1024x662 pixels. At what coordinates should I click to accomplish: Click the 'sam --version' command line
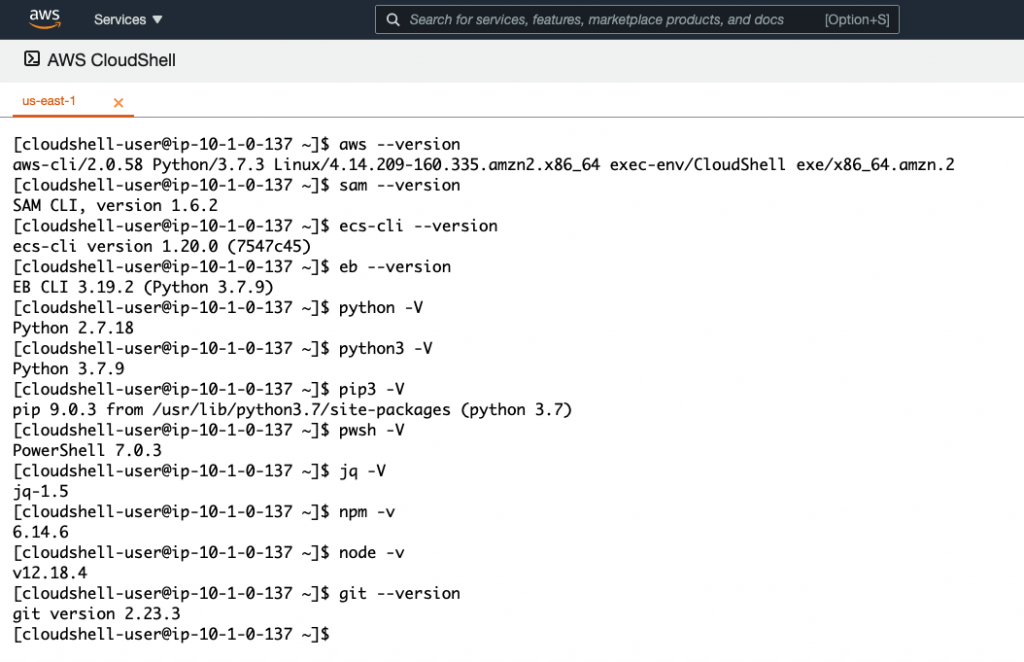236,185
